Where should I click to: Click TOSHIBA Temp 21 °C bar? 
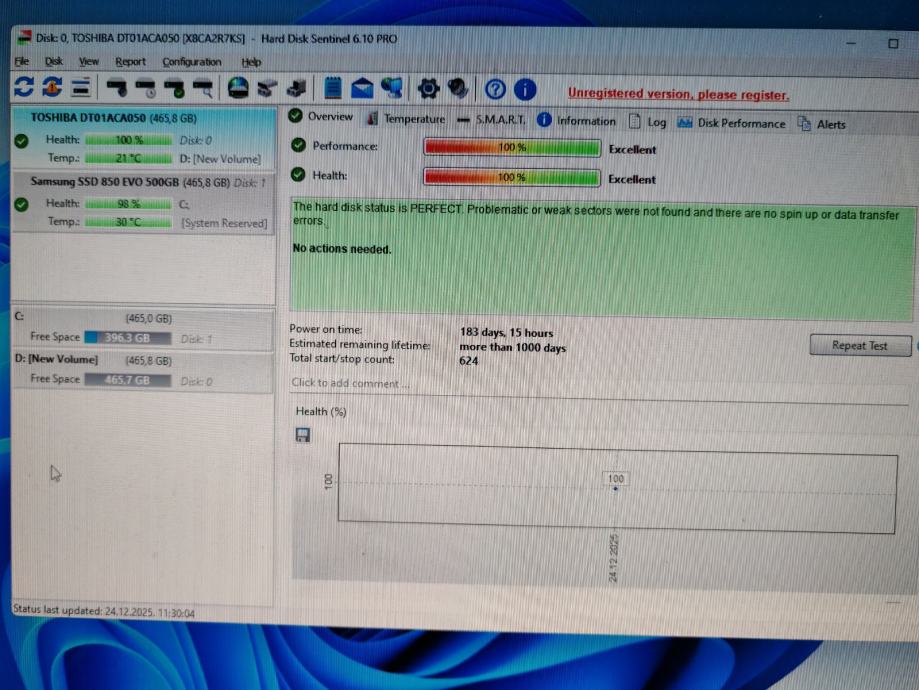pos(128,158)
